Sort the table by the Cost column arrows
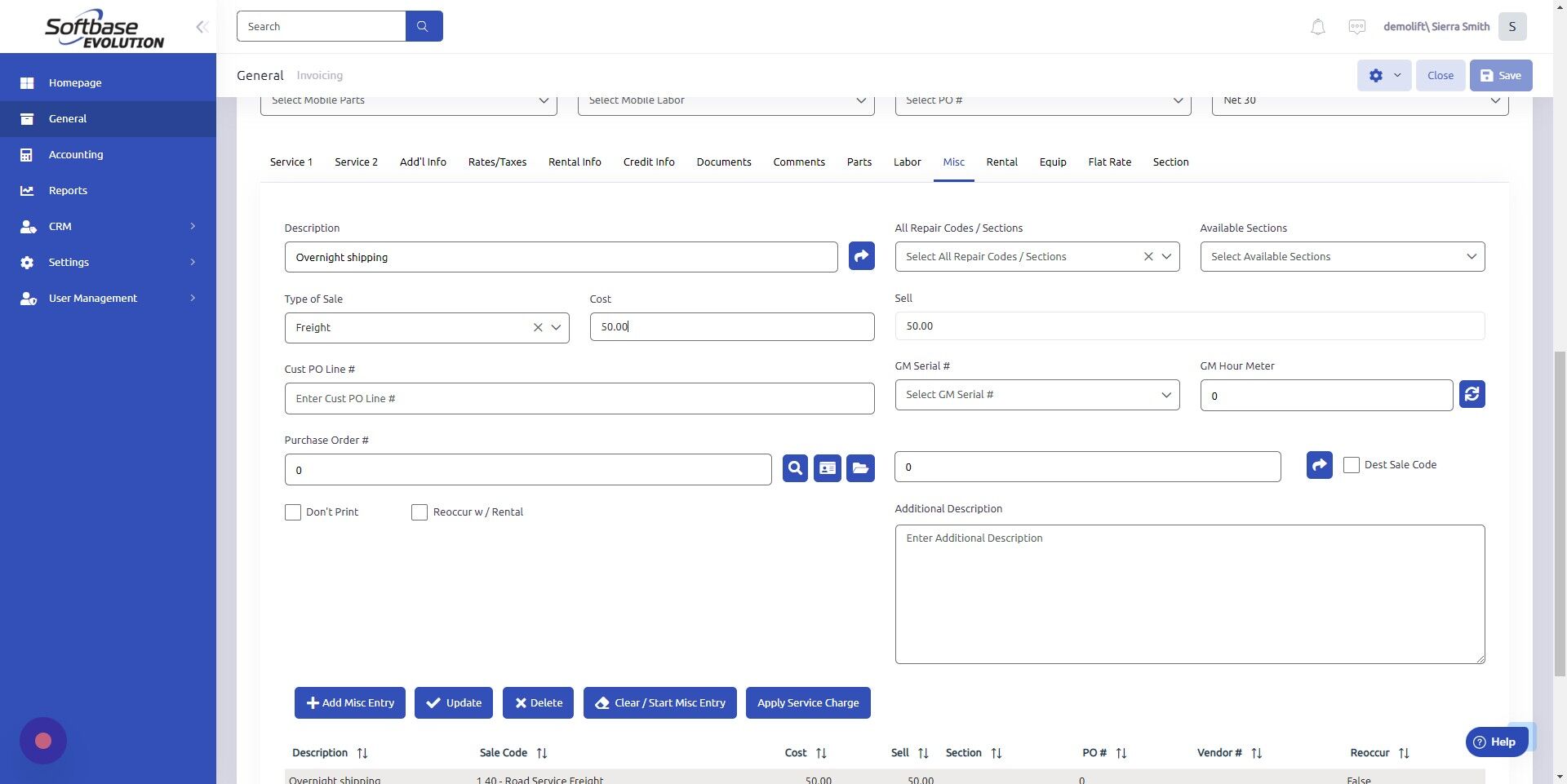1567x784 pixels. 820,753
